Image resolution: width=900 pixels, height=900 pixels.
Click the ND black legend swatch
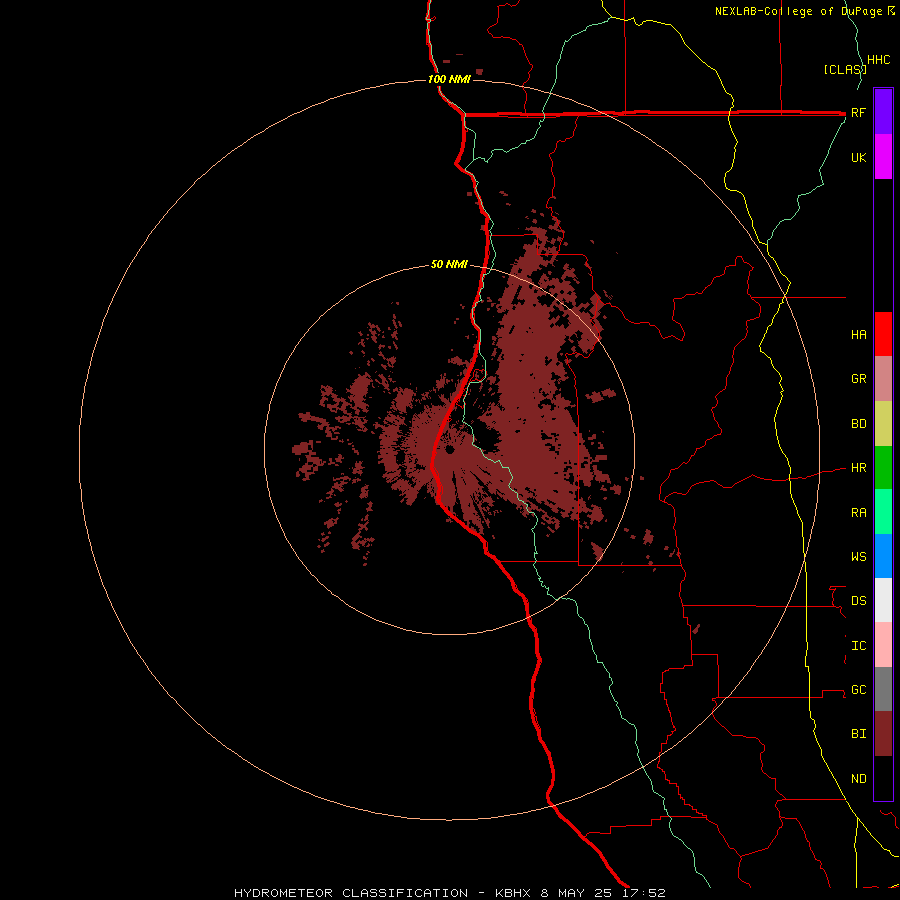[883, 778]
